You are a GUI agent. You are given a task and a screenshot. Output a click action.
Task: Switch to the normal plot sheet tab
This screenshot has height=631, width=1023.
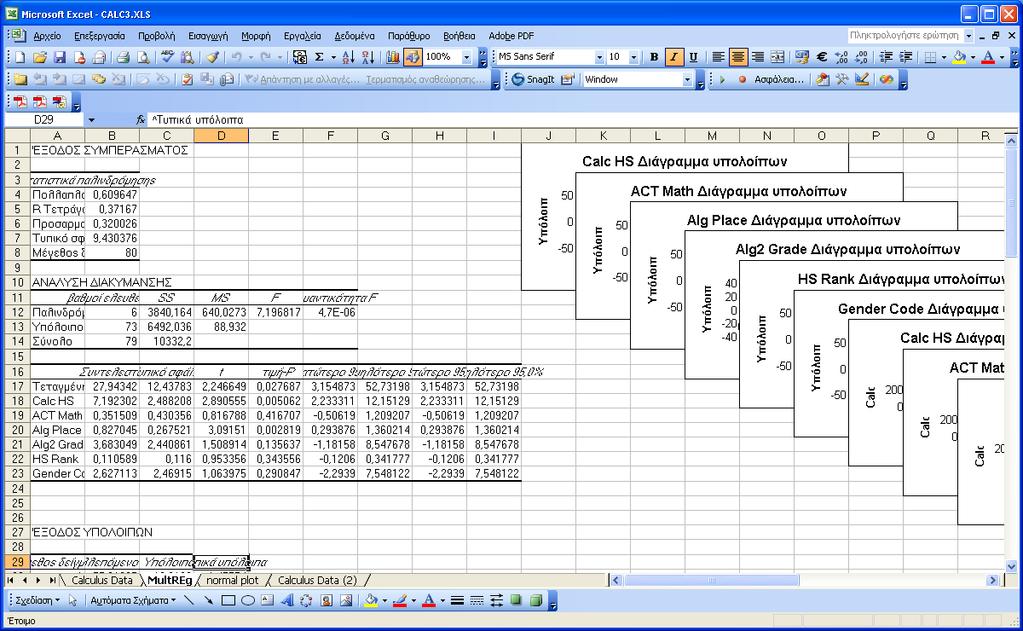click(232, 580)
